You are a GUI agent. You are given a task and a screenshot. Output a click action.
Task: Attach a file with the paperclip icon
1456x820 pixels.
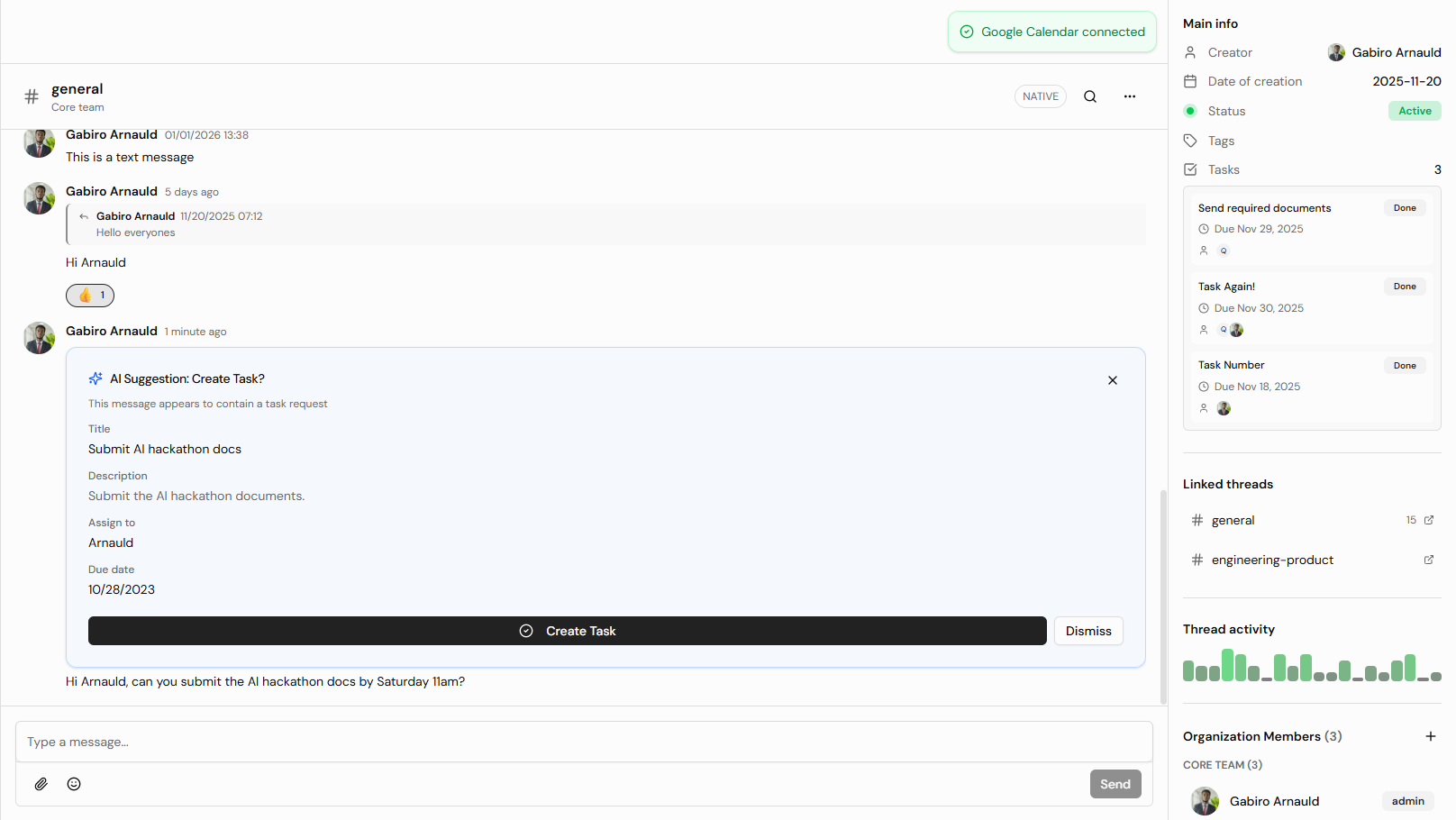coord(41,784)
